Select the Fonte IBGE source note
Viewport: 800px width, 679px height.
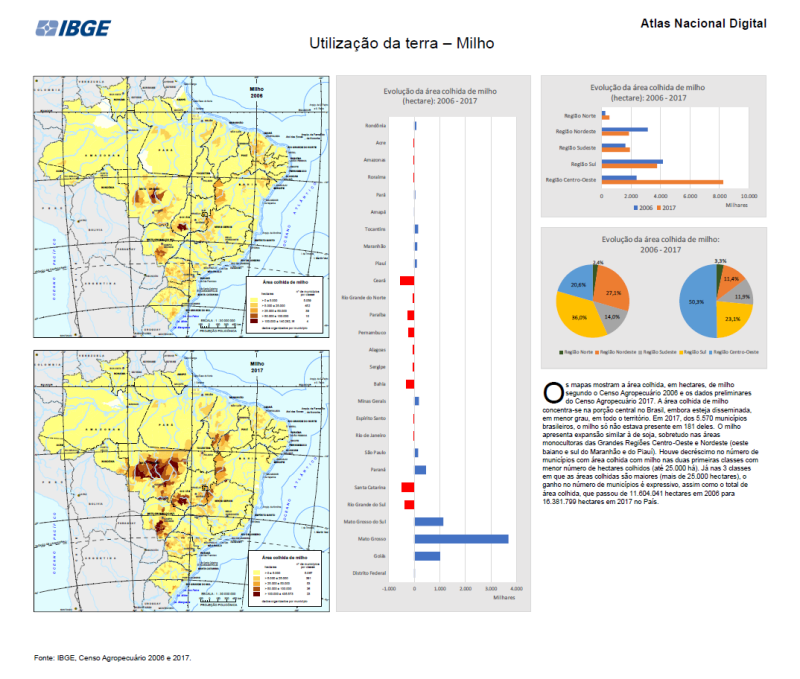click(112, 658)
